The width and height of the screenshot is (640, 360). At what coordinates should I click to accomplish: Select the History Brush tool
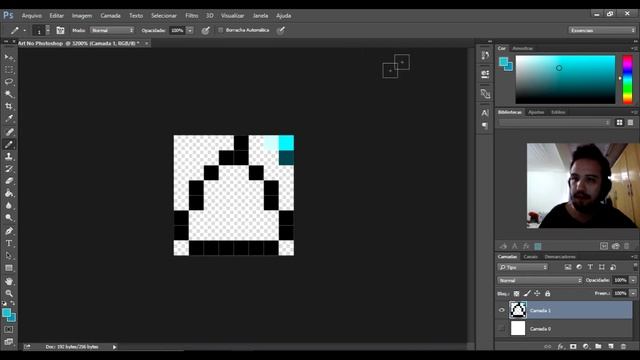[x=9, y=169]
